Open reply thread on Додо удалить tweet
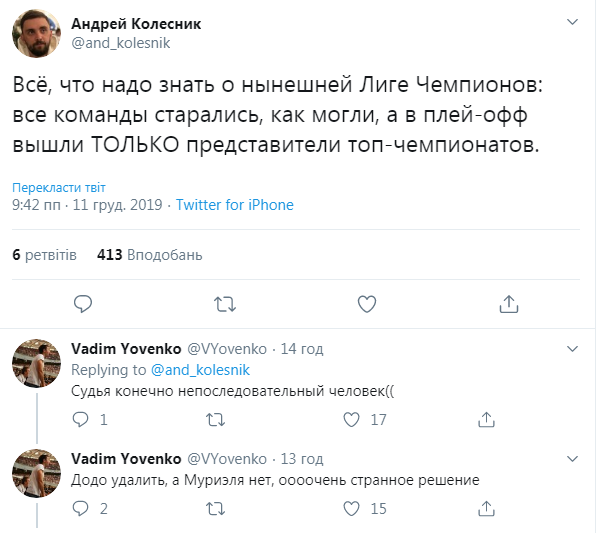 pyautogui.click(x=80, y=509)
